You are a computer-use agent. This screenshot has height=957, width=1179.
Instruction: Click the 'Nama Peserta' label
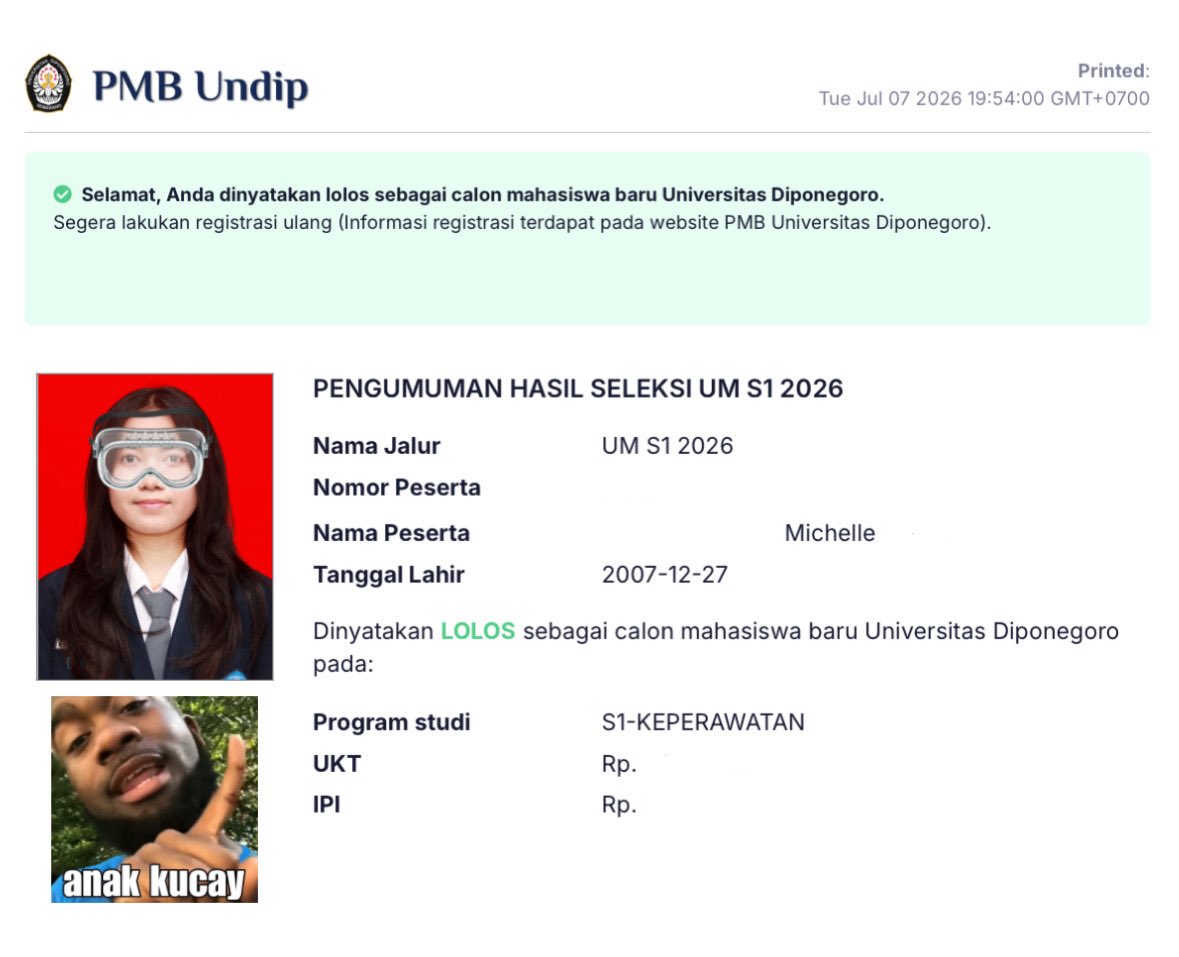391,533
